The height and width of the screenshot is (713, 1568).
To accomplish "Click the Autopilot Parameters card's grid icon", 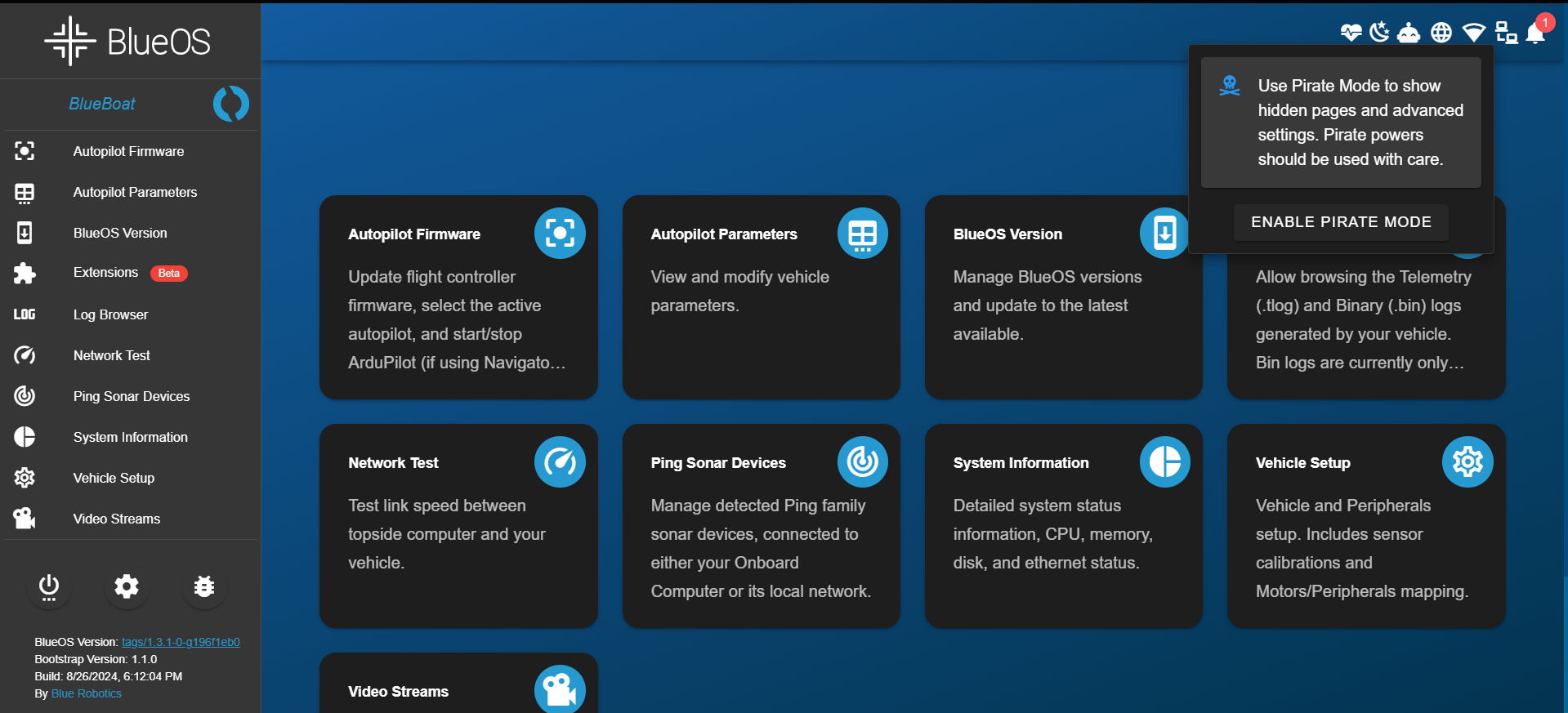I will point(863,234).
